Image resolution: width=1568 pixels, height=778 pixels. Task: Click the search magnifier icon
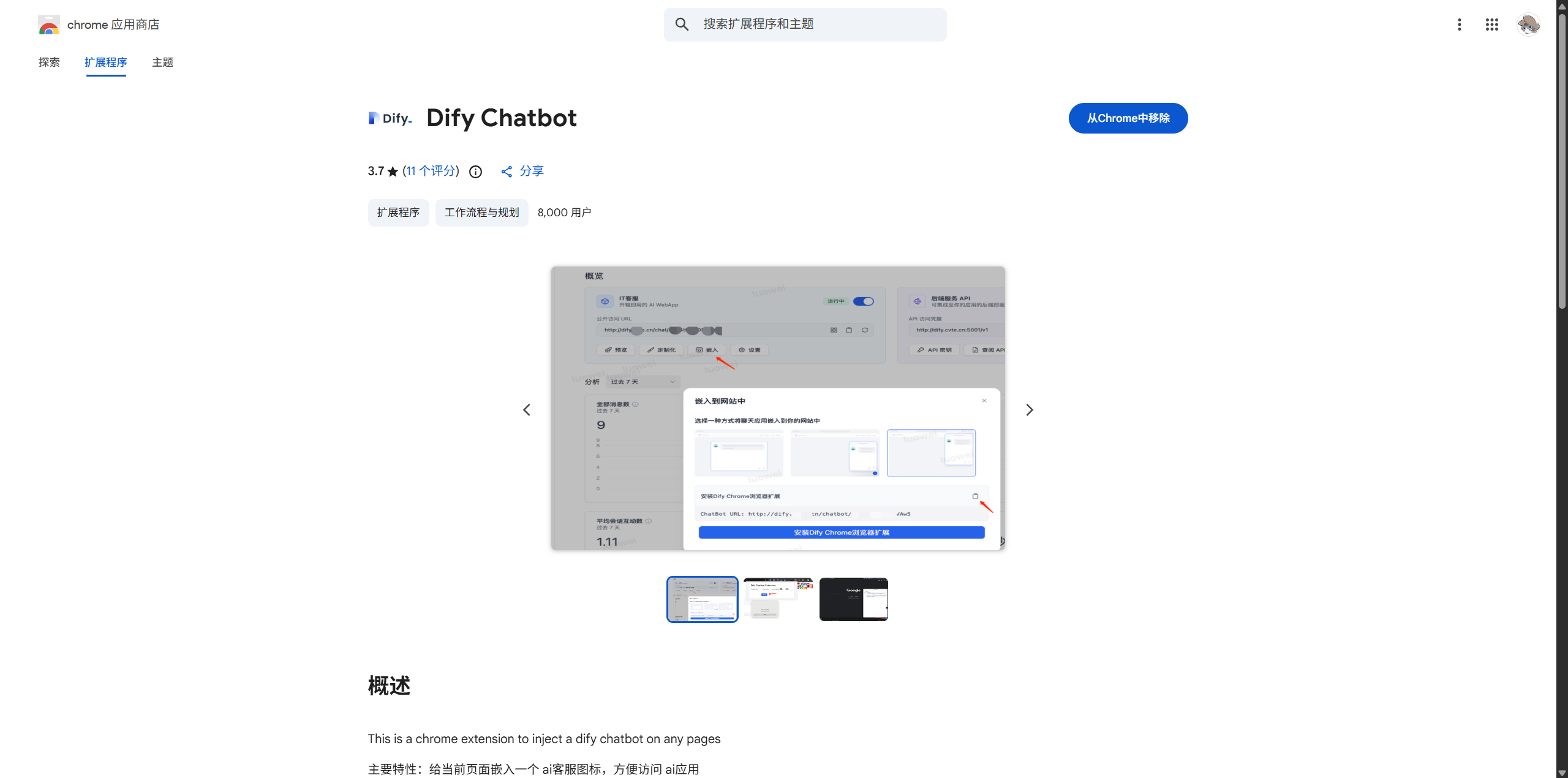682,25
